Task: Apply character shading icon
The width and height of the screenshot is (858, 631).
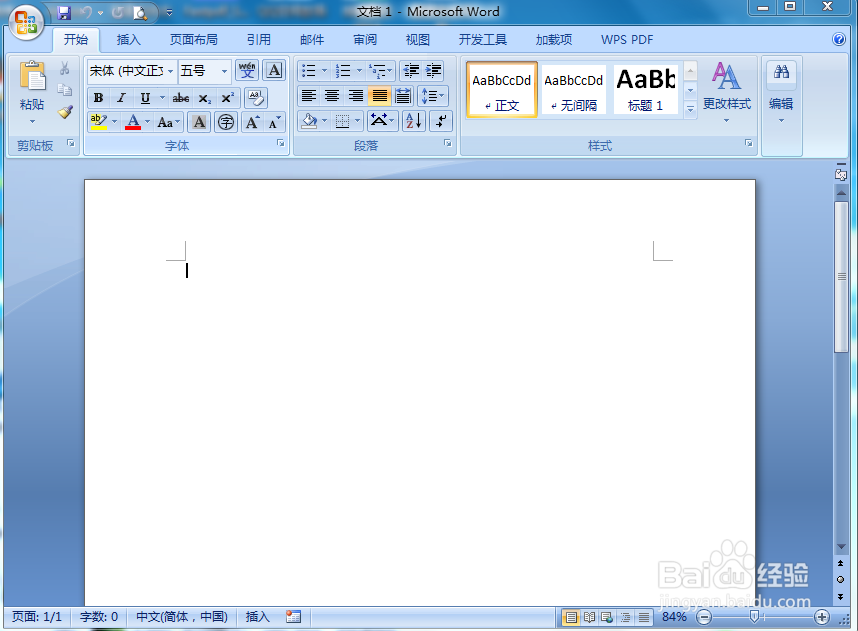Action: [x=199, y=122]
